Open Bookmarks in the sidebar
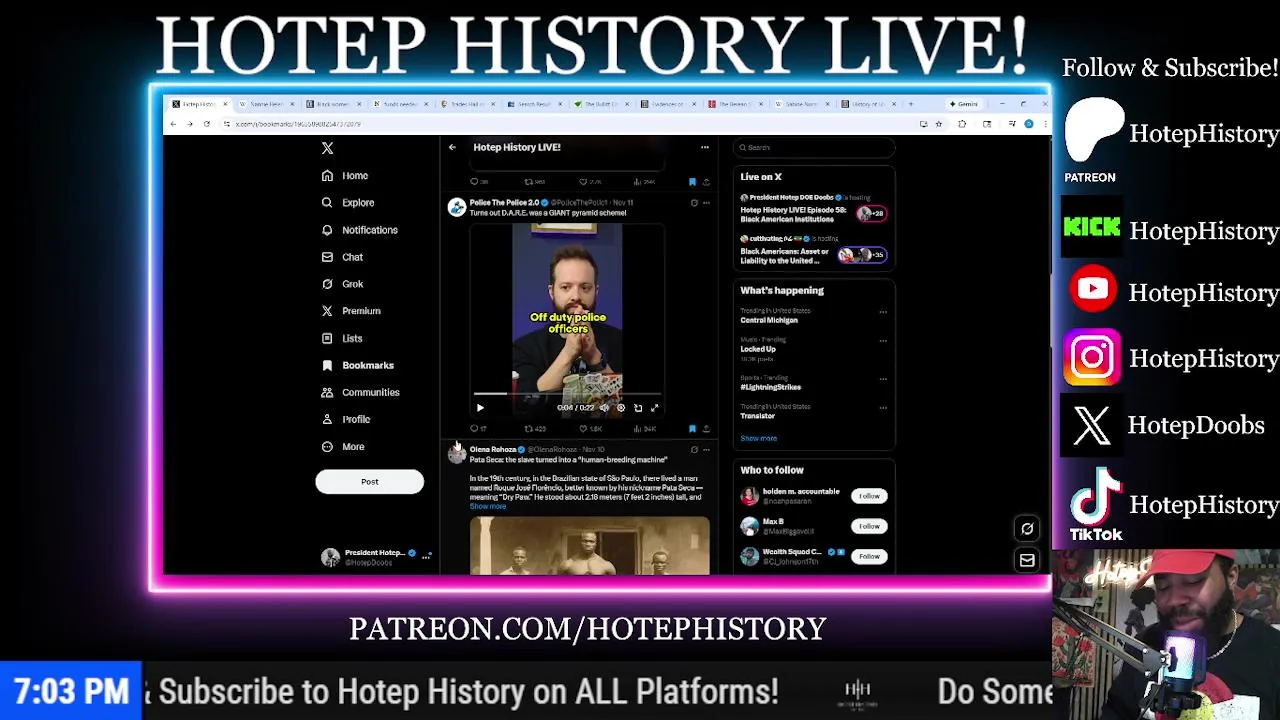The width and height of the screenshot is (1280, 720). click(x=357, y=365)
